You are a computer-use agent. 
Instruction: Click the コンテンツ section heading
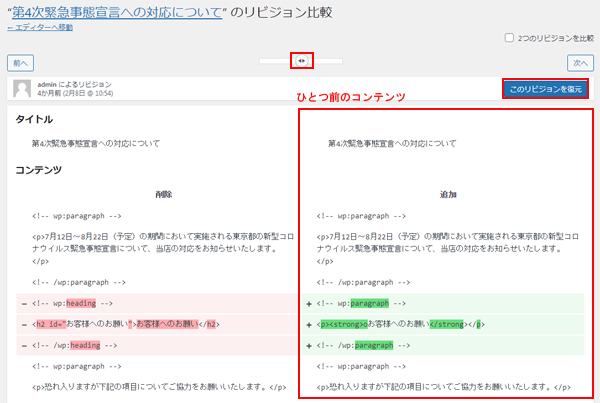pos(39,169)
